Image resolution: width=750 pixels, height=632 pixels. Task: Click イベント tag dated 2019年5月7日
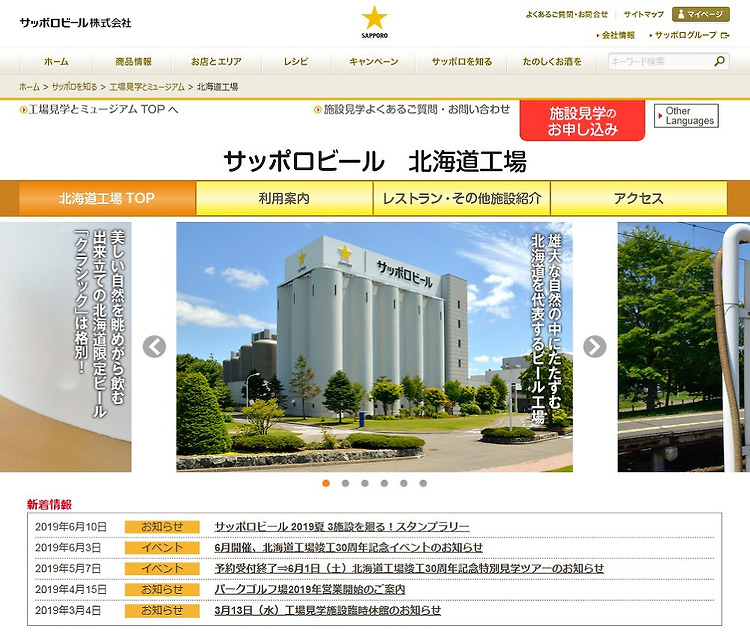point(162,568)
